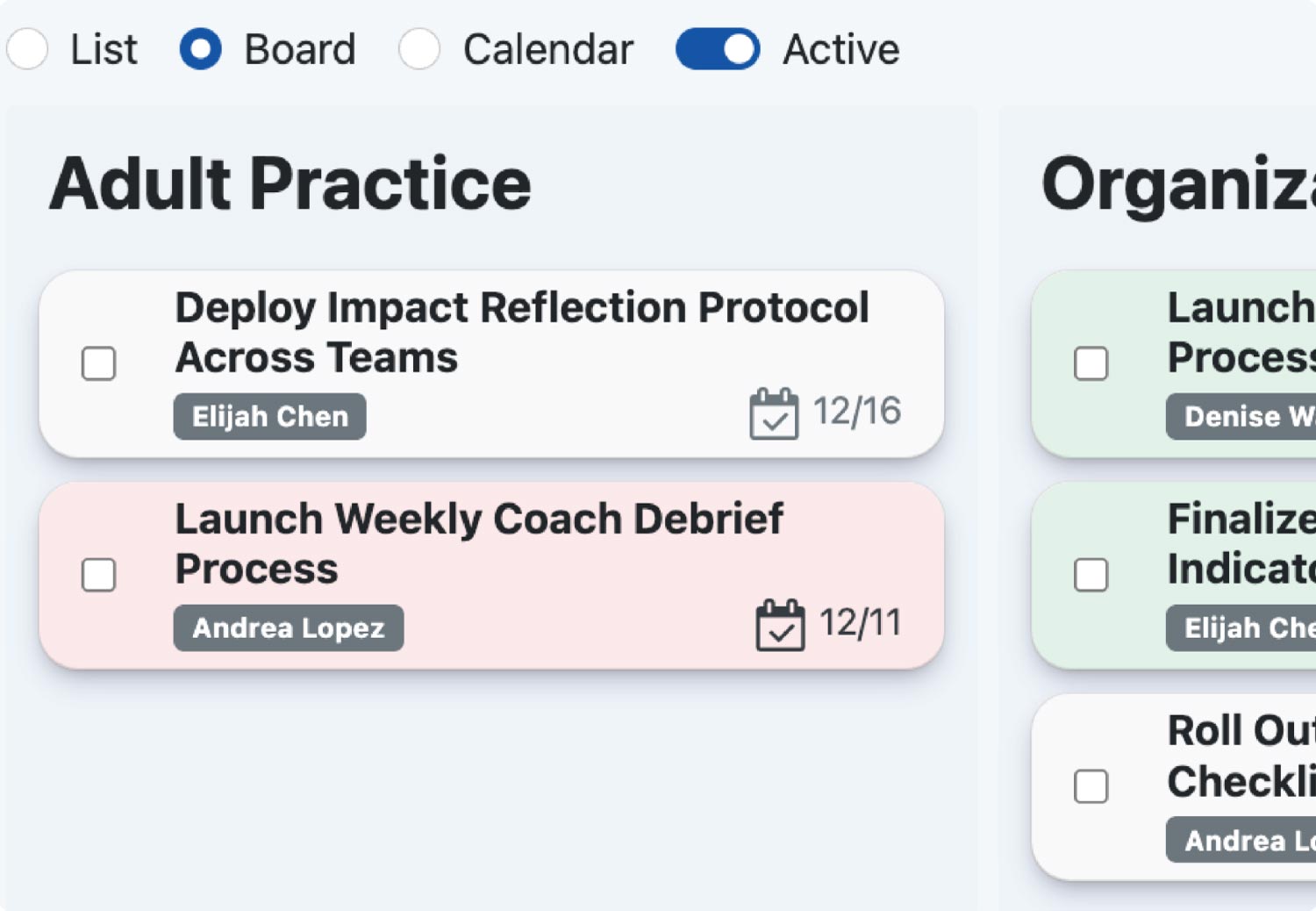Click the 12/16 due date text

pyautogui.click(x=856, y=412)
